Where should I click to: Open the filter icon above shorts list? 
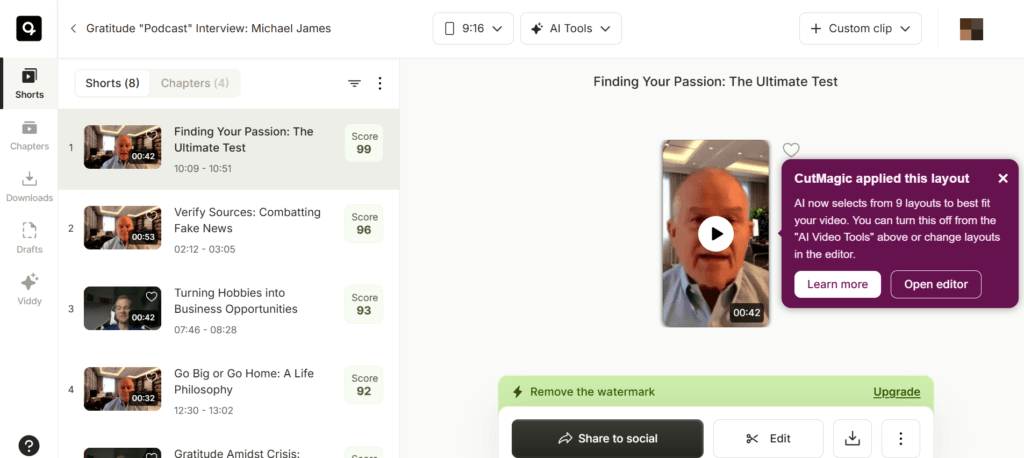(x=354, y=83)
